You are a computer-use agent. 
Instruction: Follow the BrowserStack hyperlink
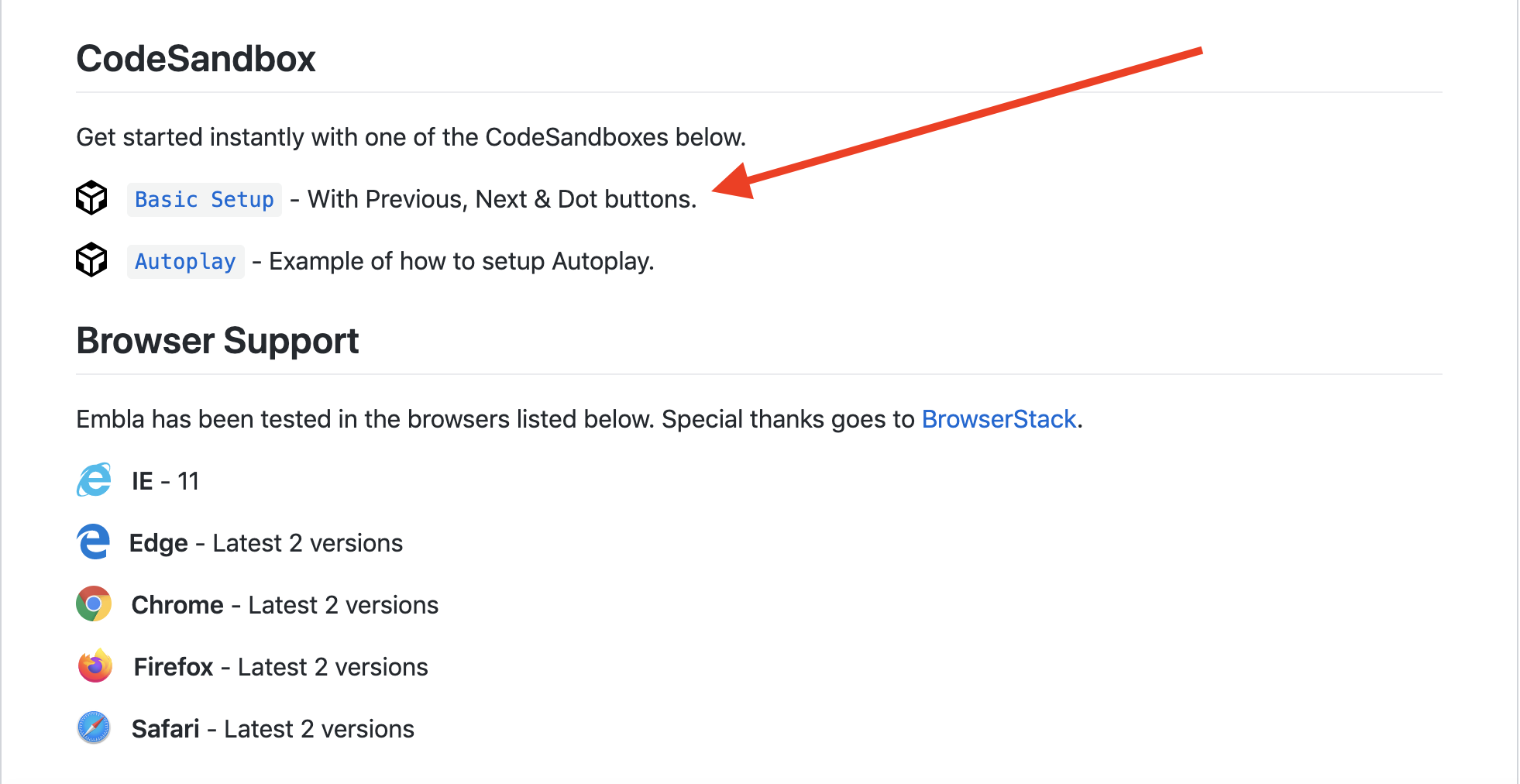pos(999,419)
